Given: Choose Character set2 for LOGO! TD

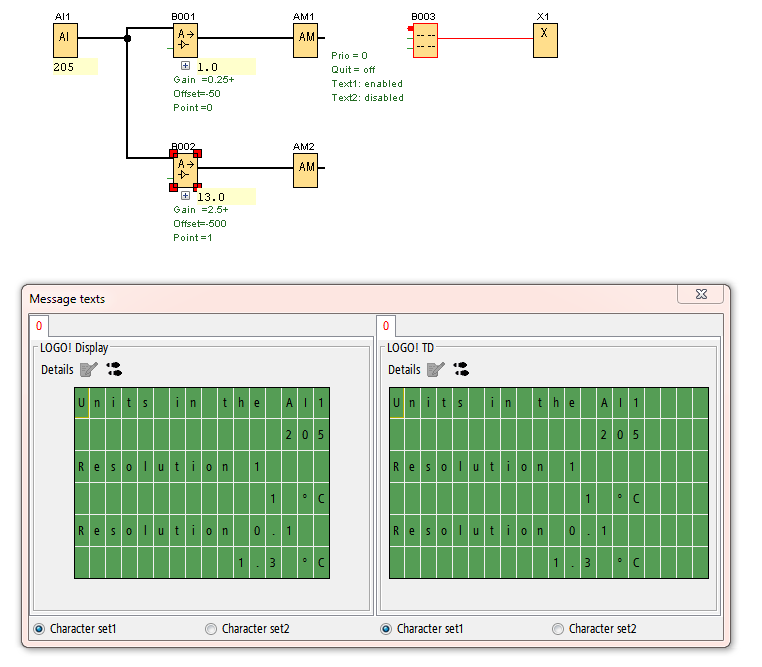Looking at the screenshot, I should (x=558, y=629).
